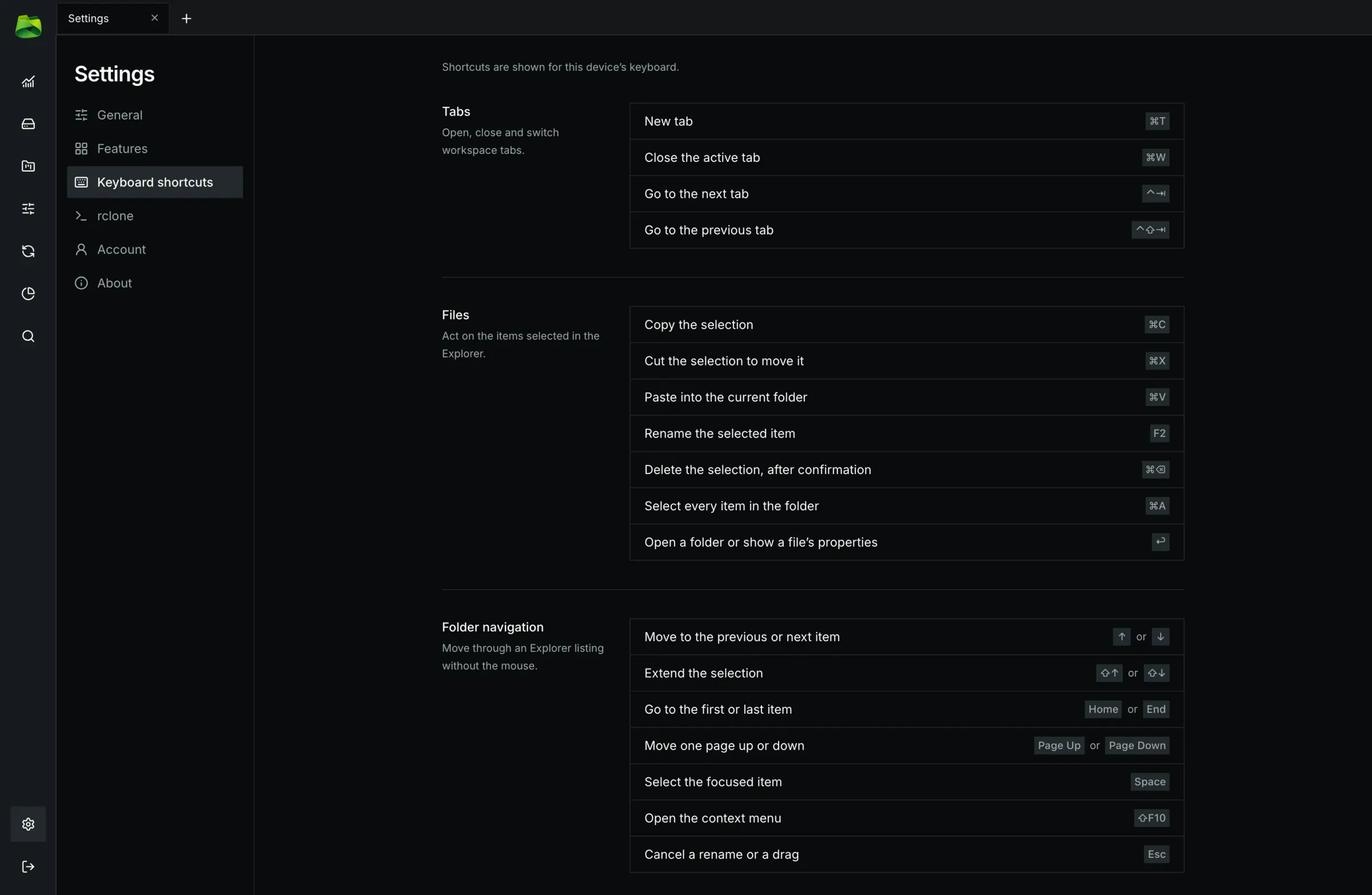Click the Page Down key badge
The height and width of the screenshot is (895, 1372).
coord(1137,746)
